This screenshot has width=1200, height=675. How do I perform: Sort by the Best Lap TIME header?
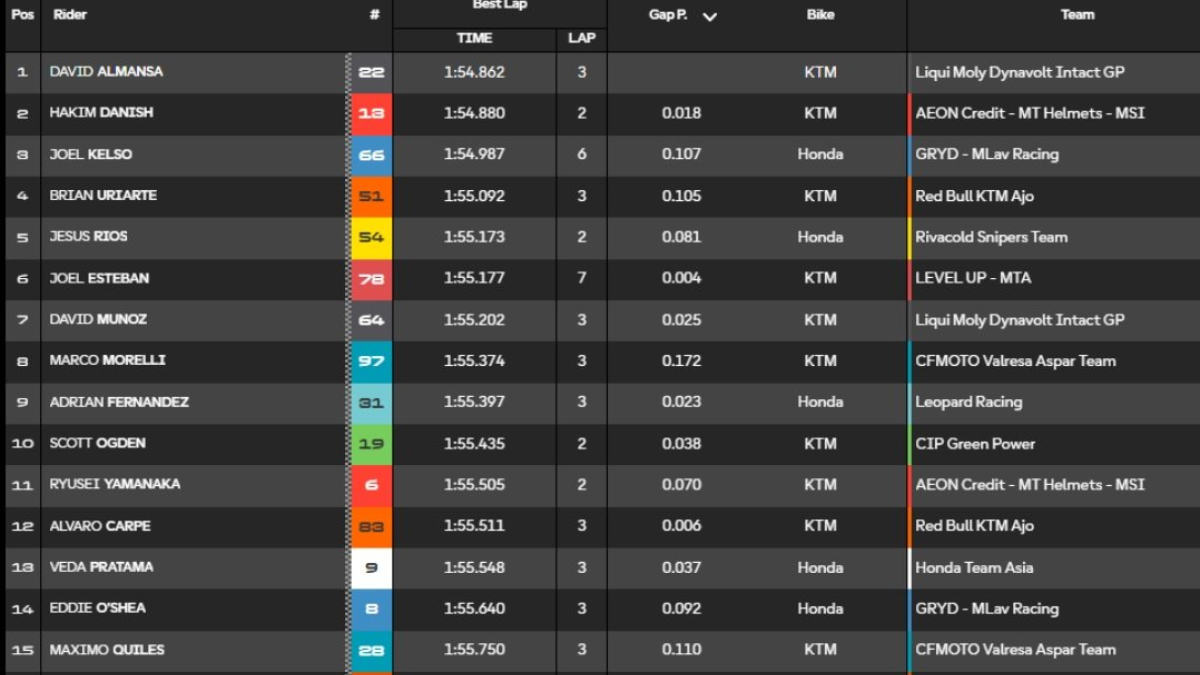pos(474,38)
